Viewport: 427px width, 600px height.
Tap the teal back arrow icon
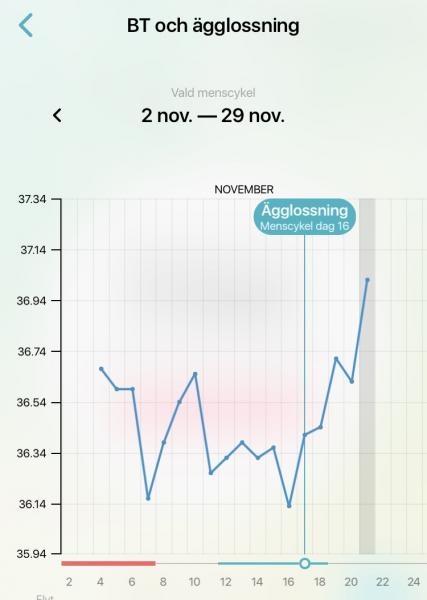[x=26, y=25]
